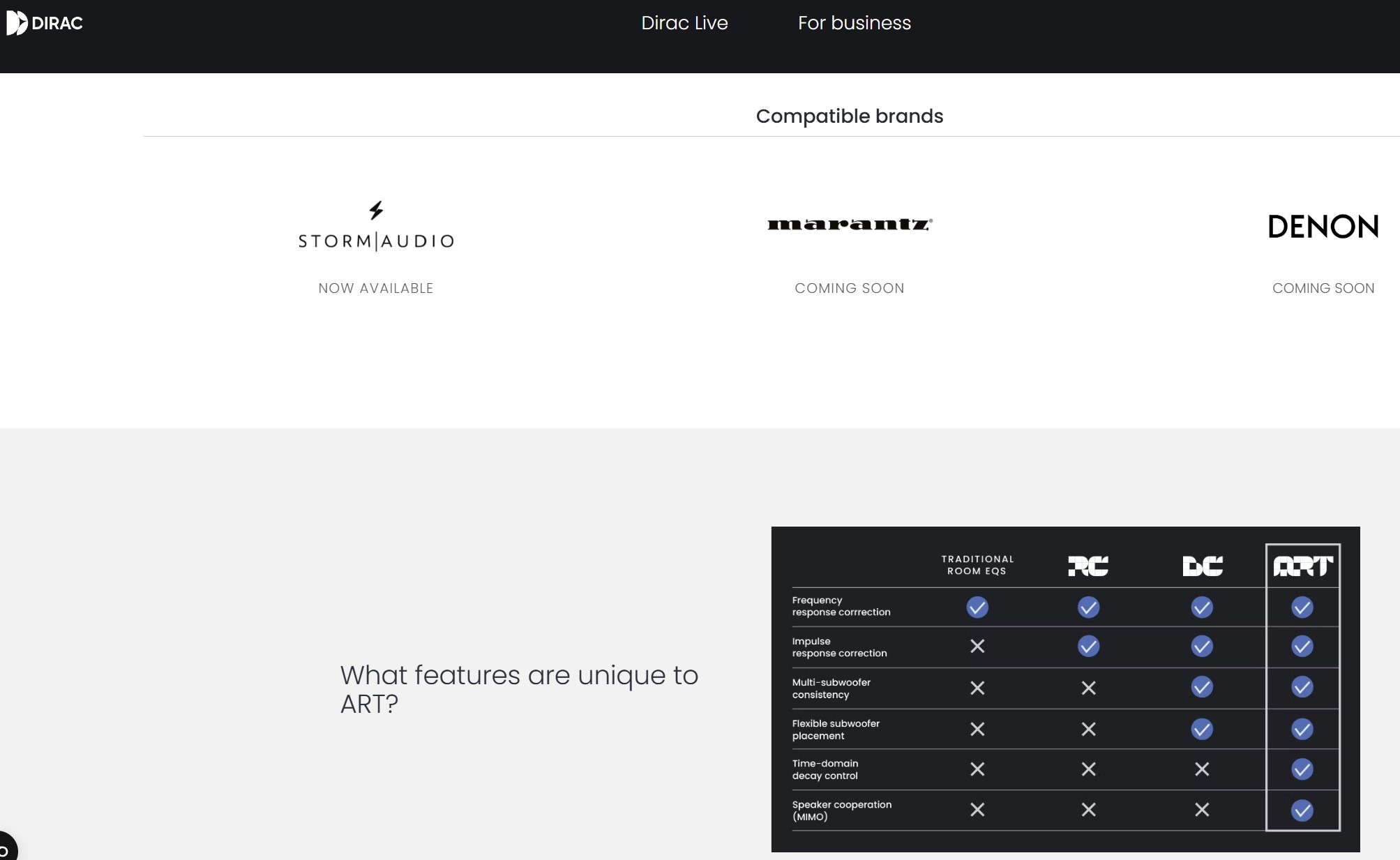Click DC checkmark for Multi-subwoofer consistency
1400x860 pixels.
pos(1202,687)
